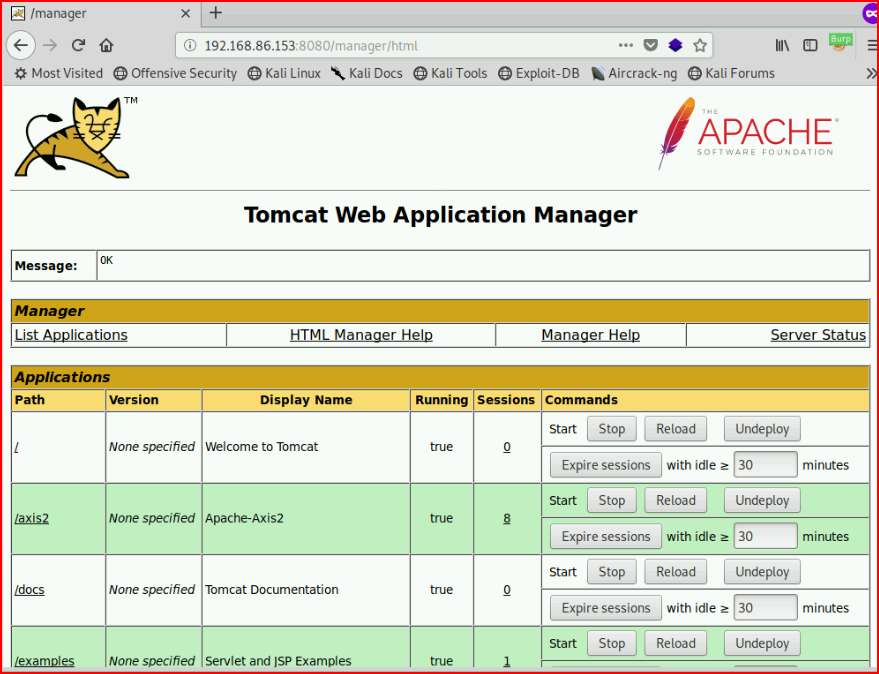Reload the Apache-Axis2 application

click(676, 500)
